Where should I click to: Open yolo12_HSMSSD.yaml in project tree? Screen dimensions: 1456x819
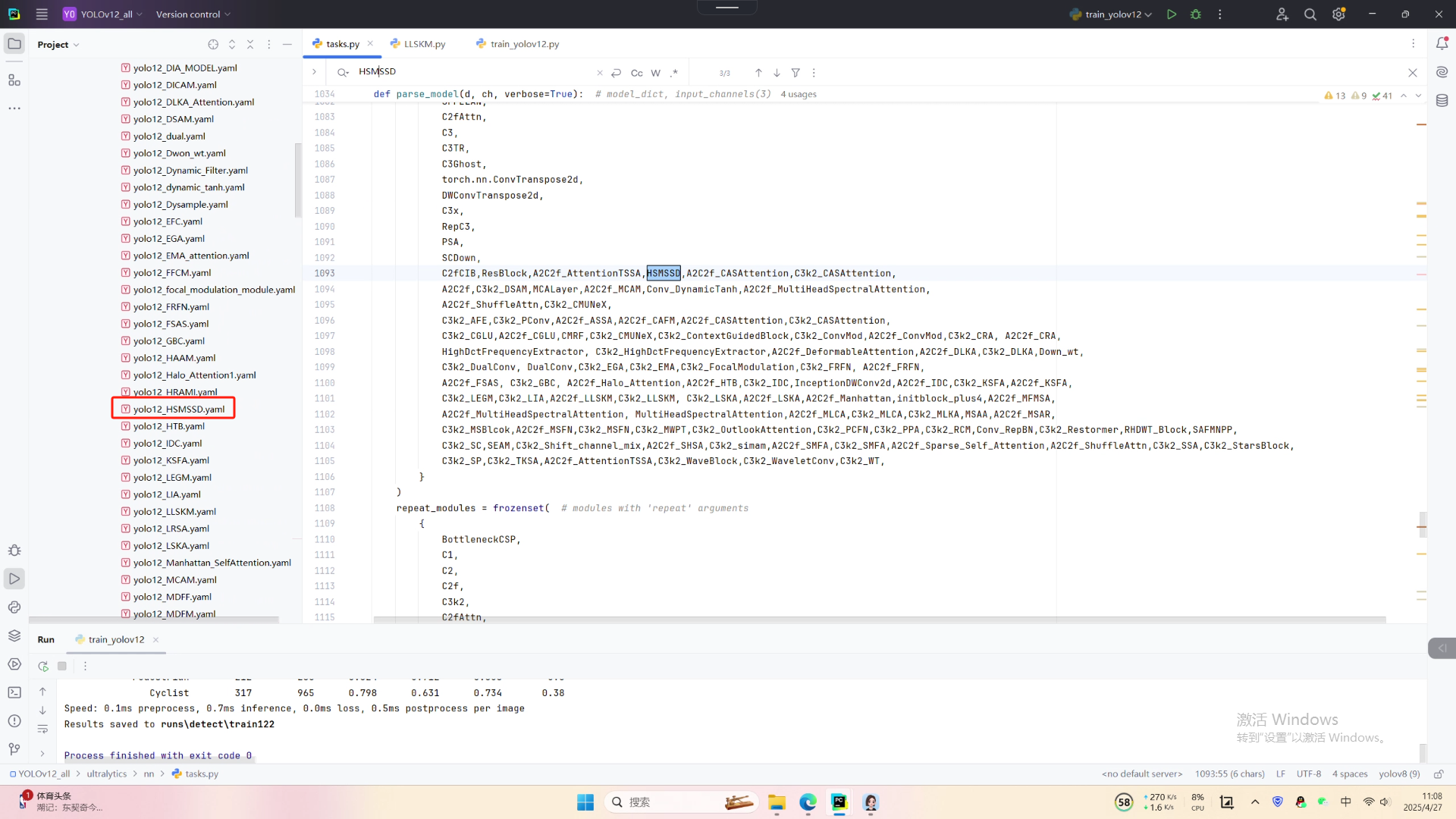179,409
